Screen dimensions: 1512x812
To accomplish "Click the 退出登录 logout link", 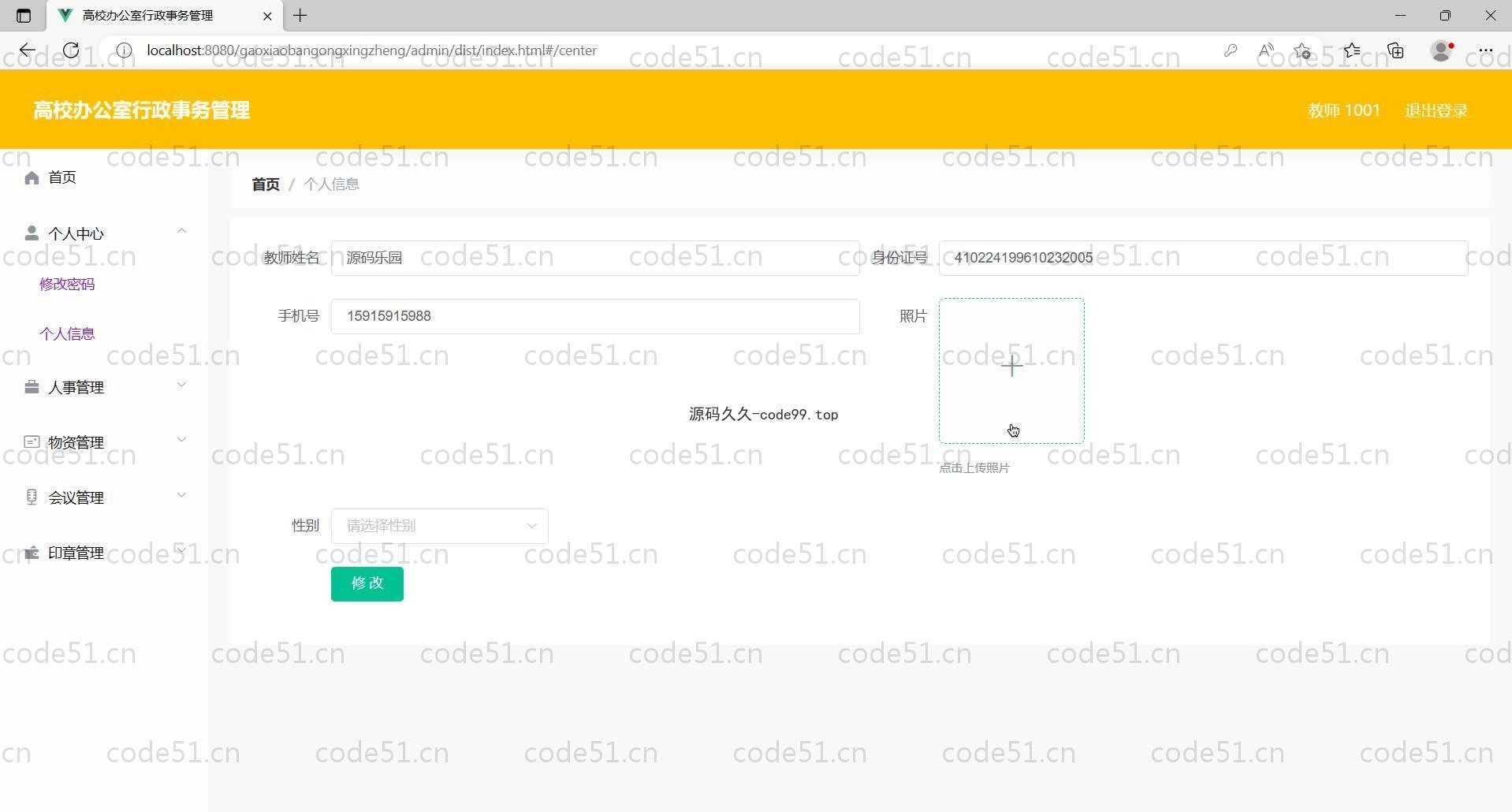I will [1436, 110].
